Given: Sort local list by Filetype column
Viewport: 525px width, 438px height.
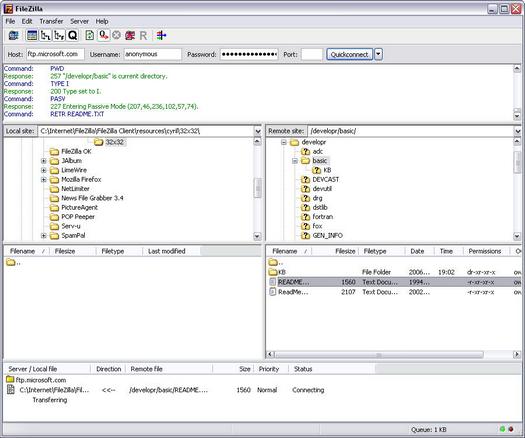Looking at the screenshot, I should click(119, 251).
